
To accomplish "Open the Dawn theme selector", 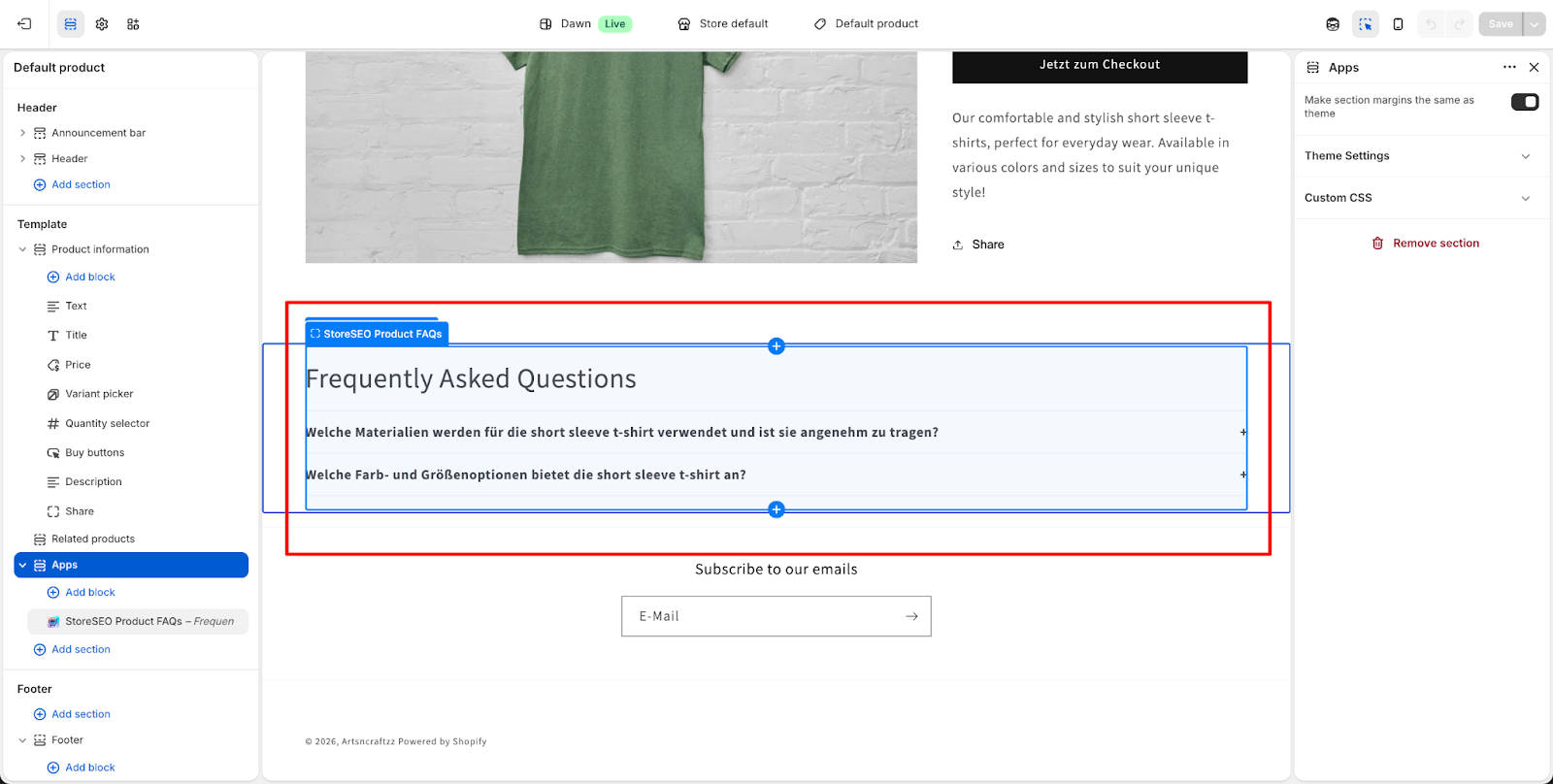I will 585,23.
